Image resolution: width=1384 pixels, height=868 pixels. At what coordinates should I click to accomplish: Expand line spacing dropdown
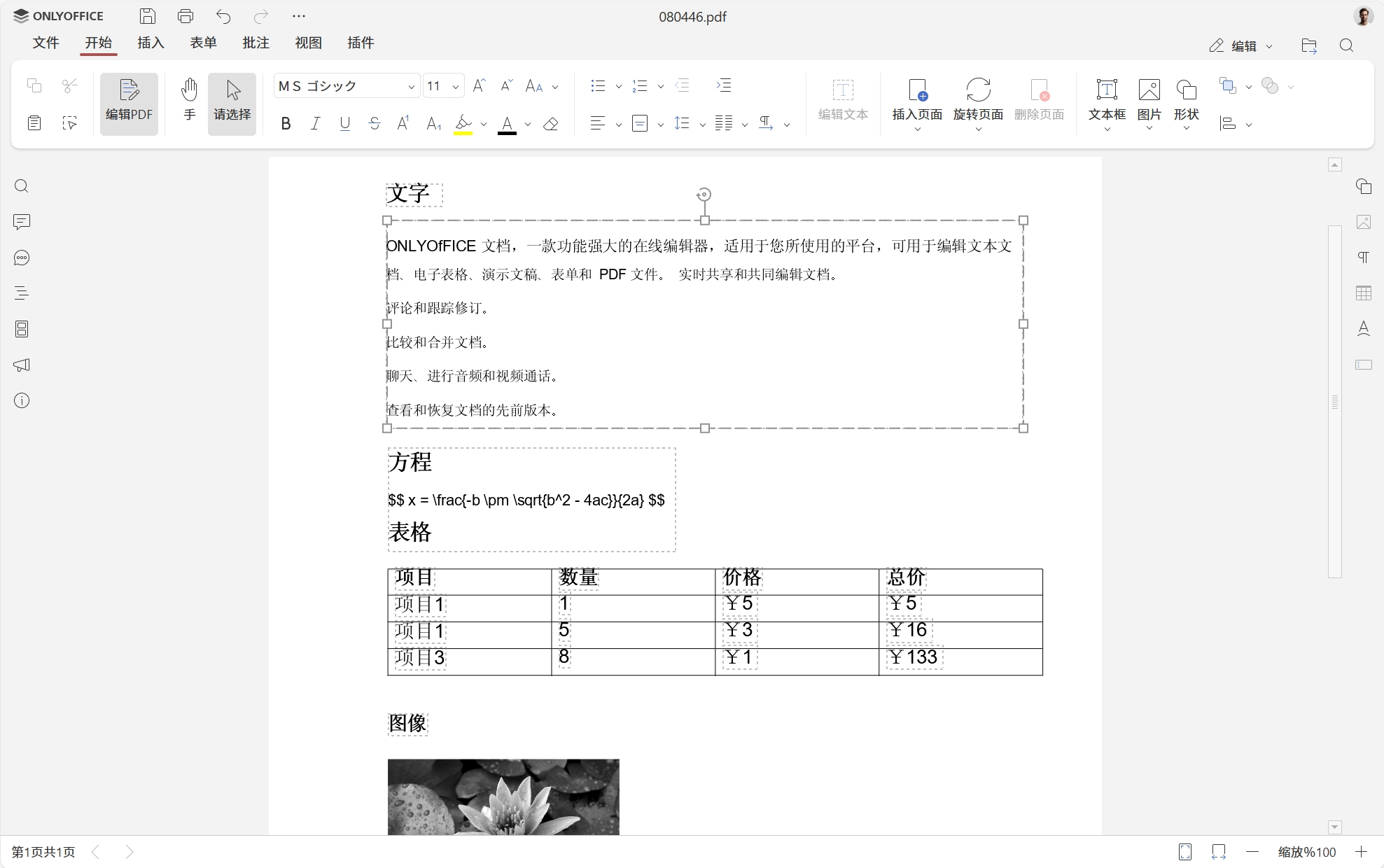point(702,125)
